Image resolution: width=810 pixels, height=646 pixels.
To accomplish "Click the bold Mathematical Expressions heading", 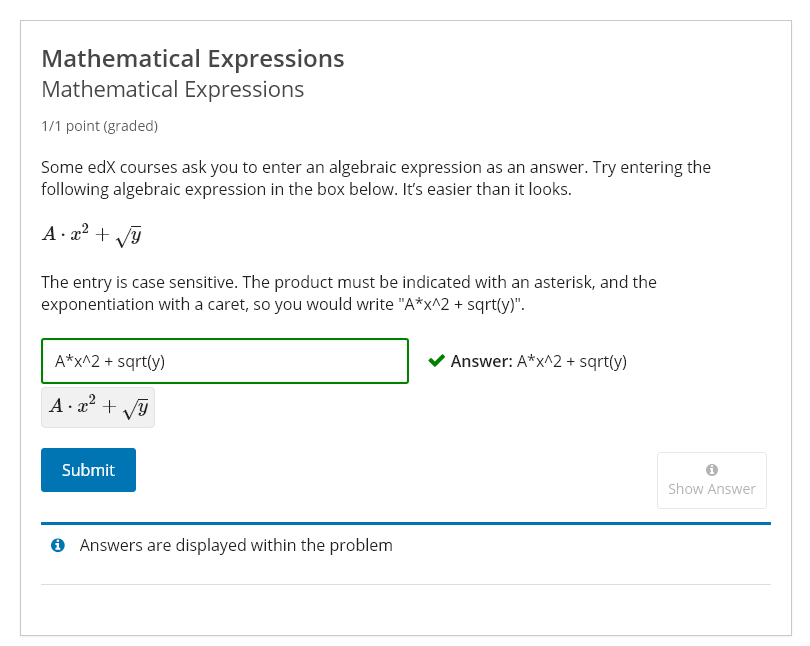I will [x=193, y=59].
